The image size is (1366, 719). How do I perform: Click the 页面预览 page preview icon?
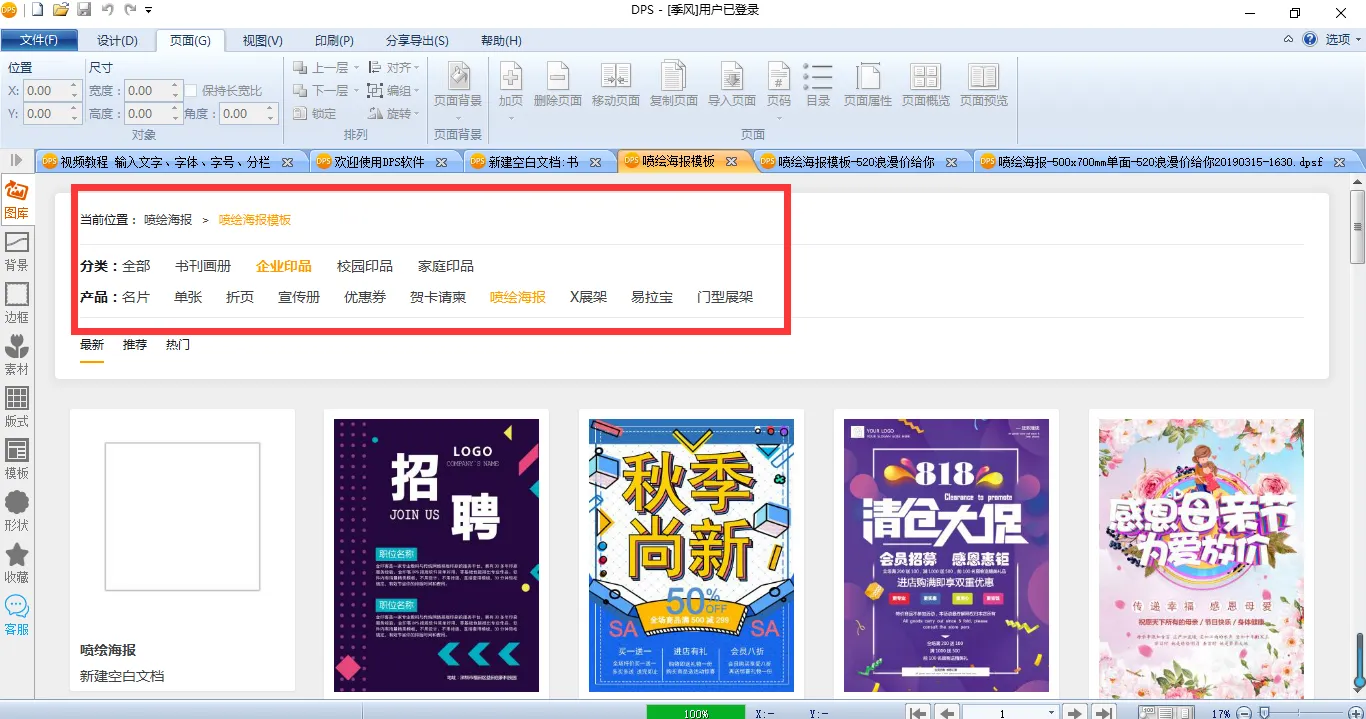pyautogui.click(x=983, y=84)
